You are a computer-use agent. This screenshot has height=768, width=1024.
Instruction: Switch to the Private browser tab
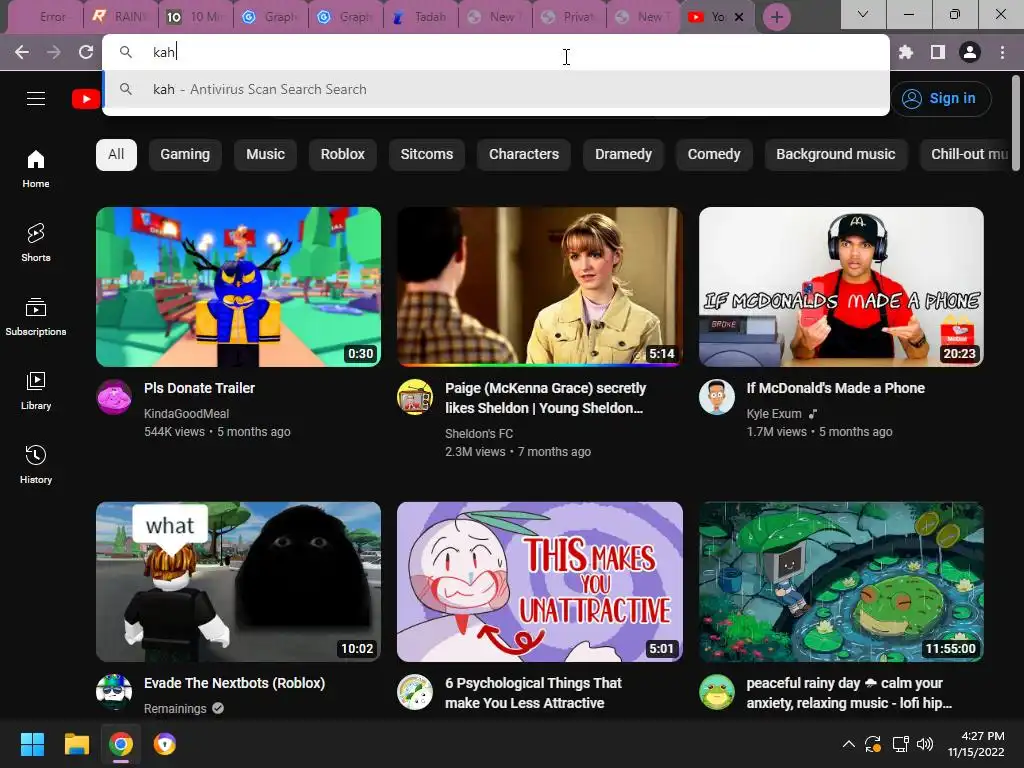[x=570, y=17]
